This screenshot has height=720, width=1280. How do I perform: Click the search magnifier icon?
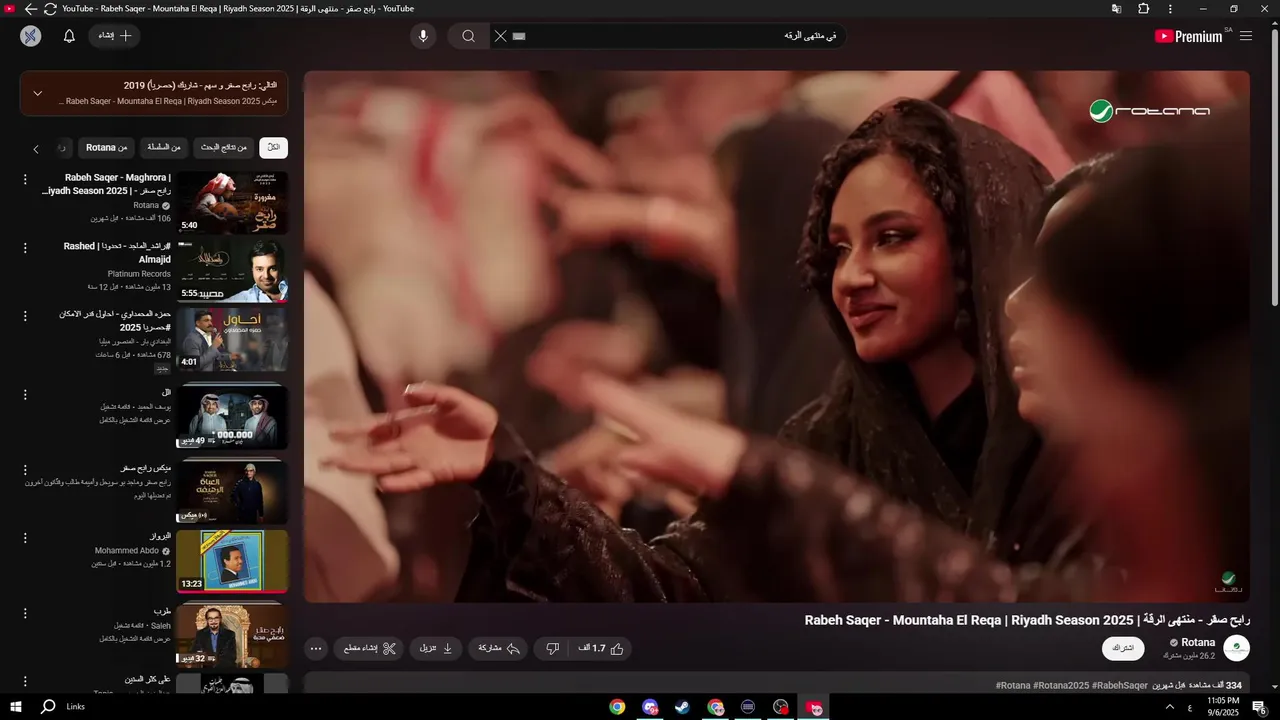468,36
